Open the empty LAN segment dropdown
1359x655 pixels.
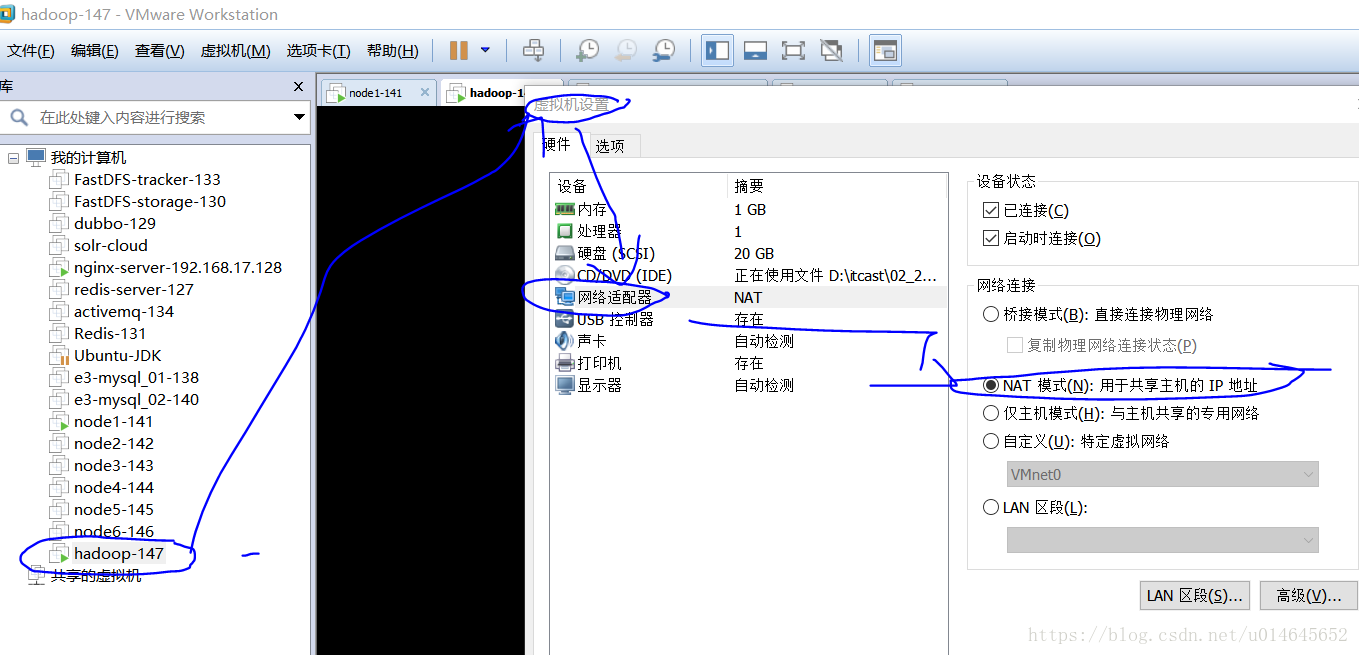tap(1163, 540)
